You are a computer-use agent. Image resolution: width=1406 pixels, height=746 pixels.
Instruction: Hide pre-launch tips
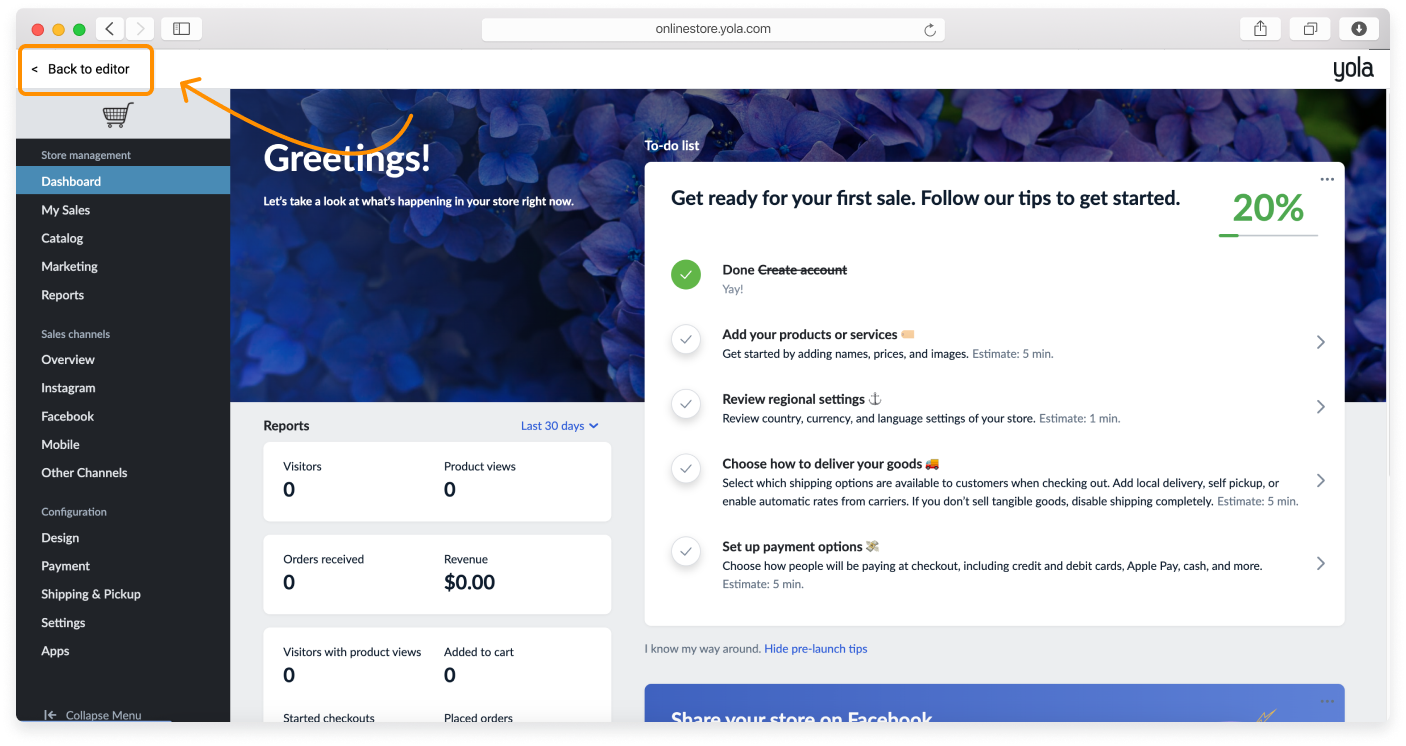tap(815, 648)
